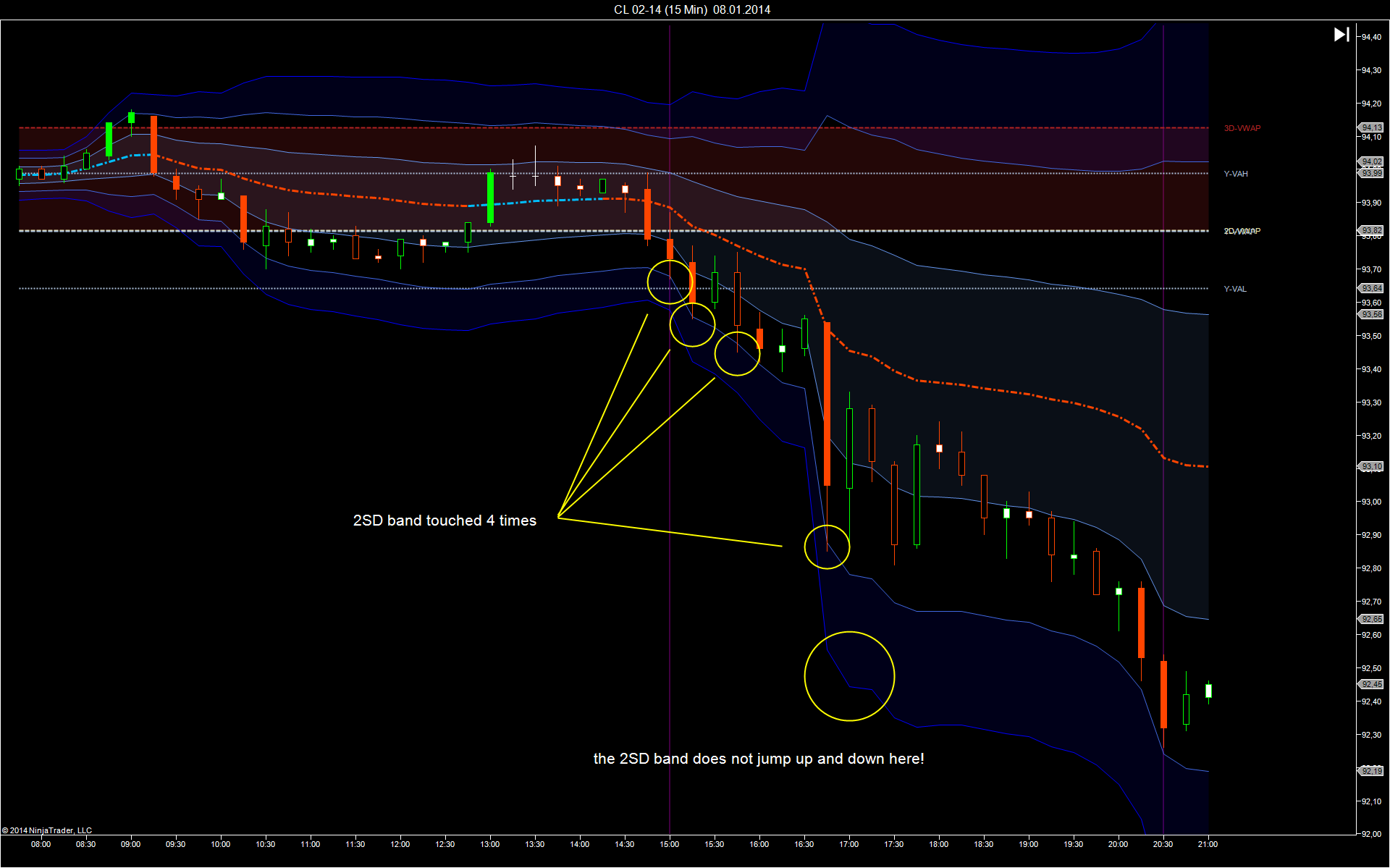Select the long red candle body at 16:45
This screenshot has width=1390, height=868.
827,404
